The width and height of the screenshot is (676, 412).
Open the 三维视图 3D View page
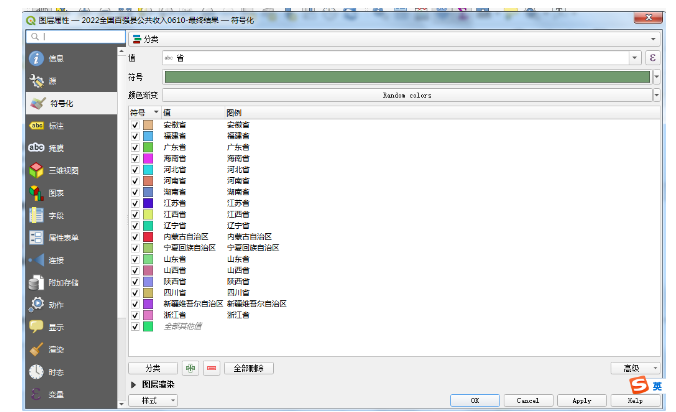pos(71,171)
